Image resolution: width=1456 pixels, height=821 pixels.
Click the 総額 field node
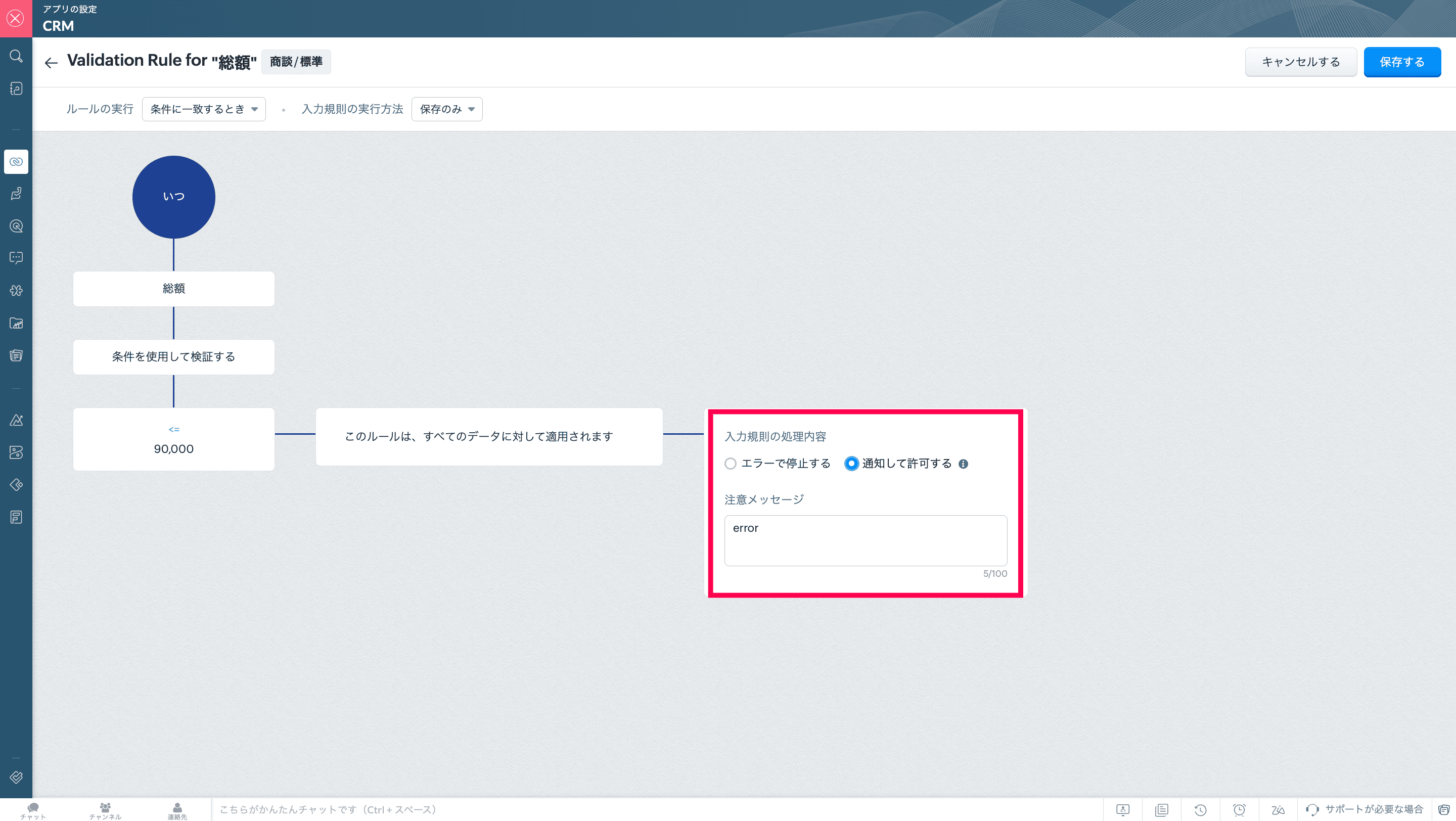point(173,289)
